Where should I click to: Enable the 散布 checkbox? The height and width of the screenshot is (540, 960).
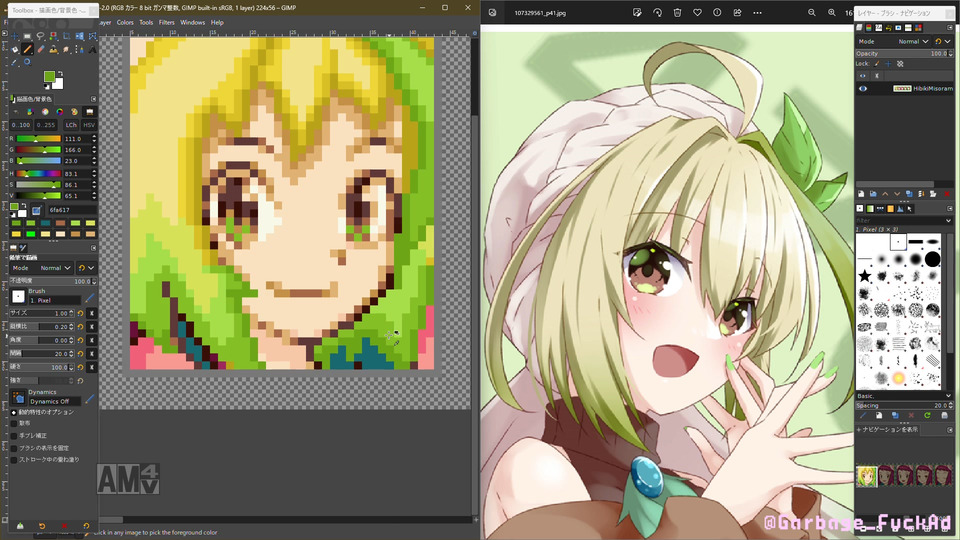pos(14,423)
